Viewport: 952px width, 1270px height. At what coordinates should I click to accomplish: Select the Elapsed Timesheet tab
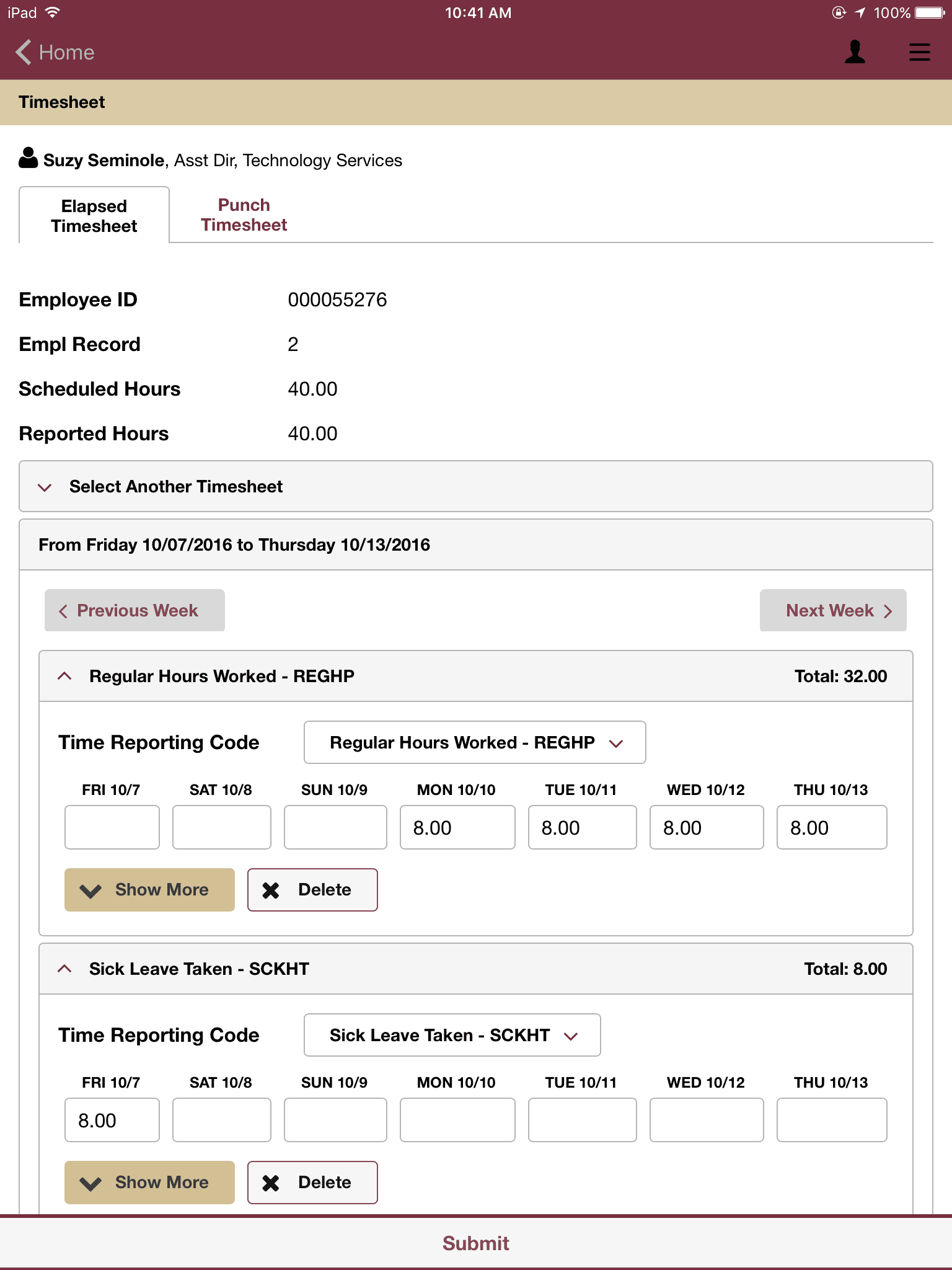[94, 215]
